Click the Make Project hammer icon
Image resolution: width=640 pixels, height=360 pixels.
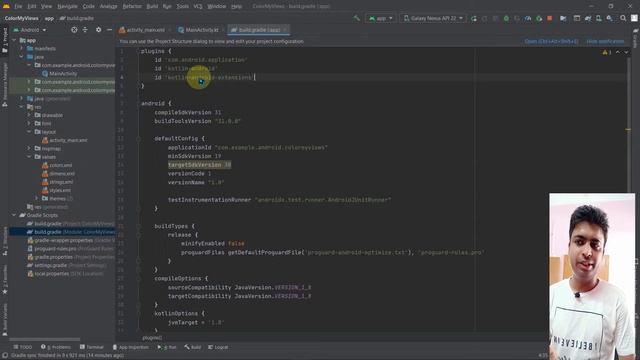click(357, 18)
